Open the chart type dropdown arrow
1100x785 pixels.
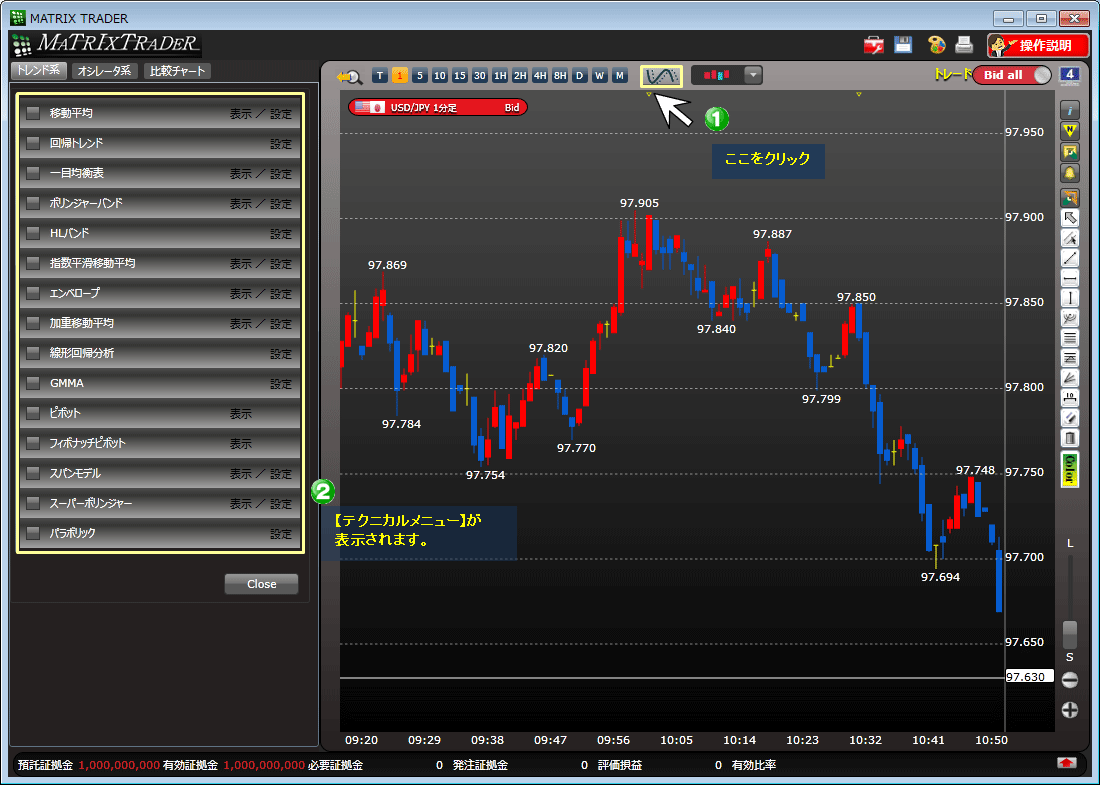[x=753, y=75]
